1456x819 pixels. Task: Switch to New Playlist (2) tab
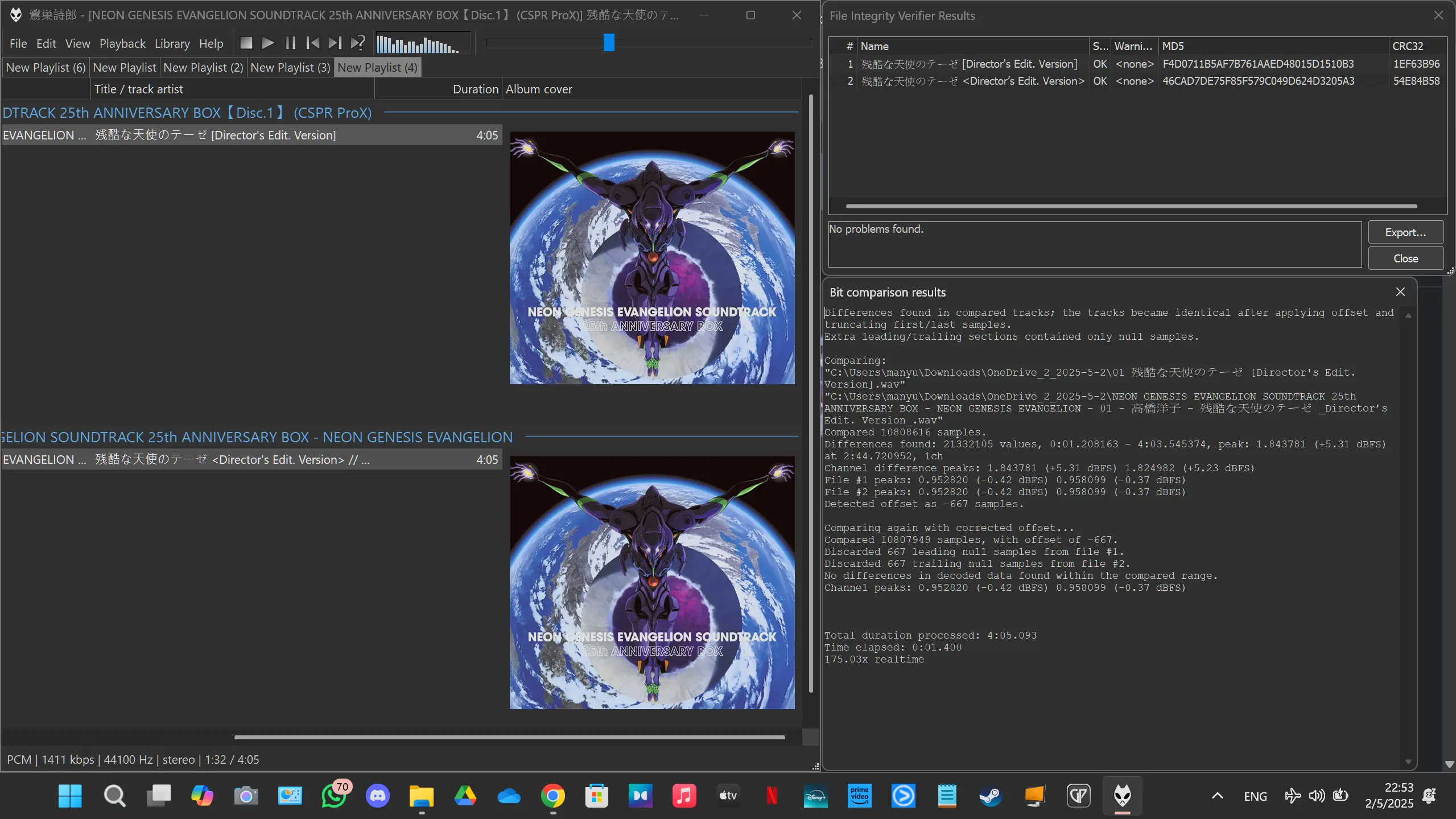tap(203, 68)
